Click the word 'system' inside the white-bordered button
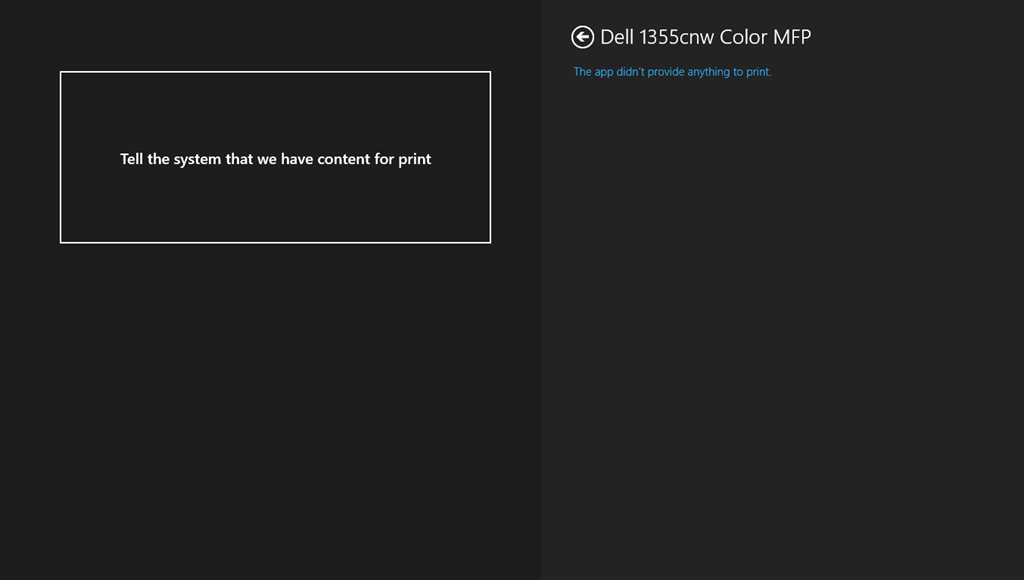 (x=197, y=159)
